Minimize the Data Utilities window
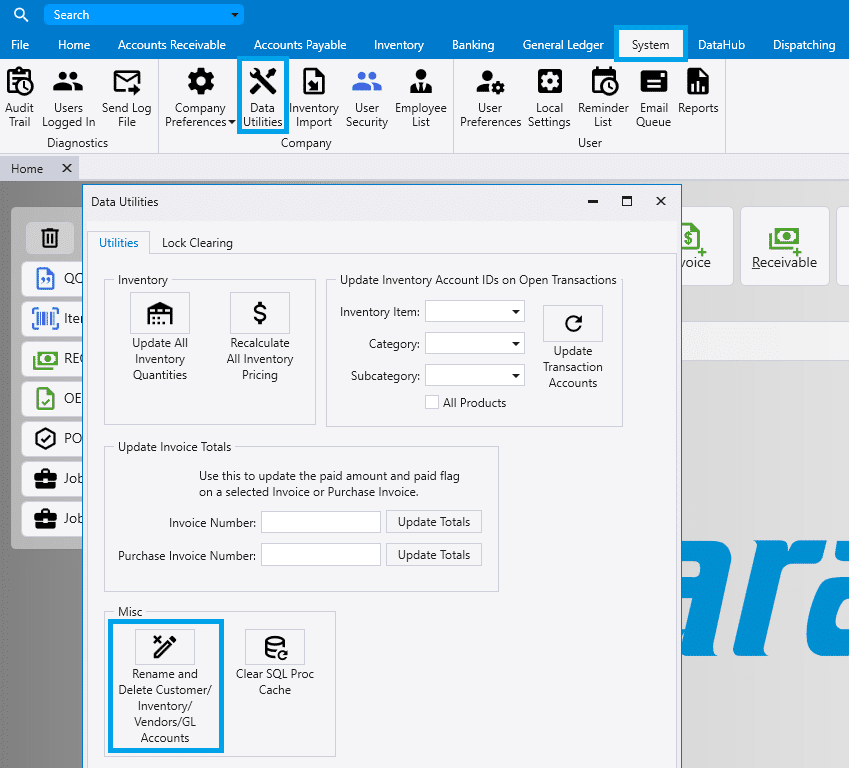849x768 pixels. pos(593,201)
